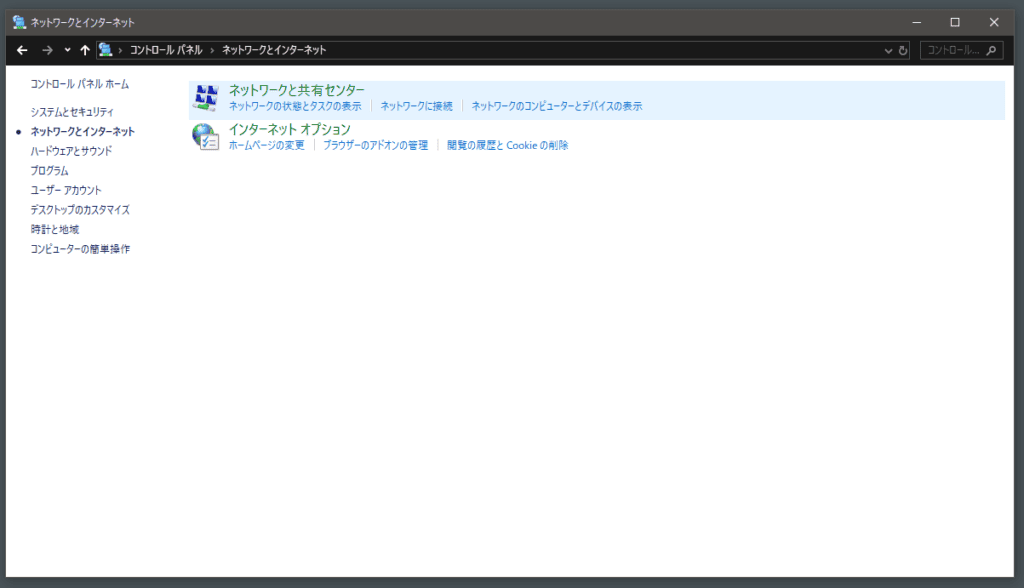Expand the chevron after the address bar icon
The width and height of the screenshot is (1024, 588).
pos(120,50)
